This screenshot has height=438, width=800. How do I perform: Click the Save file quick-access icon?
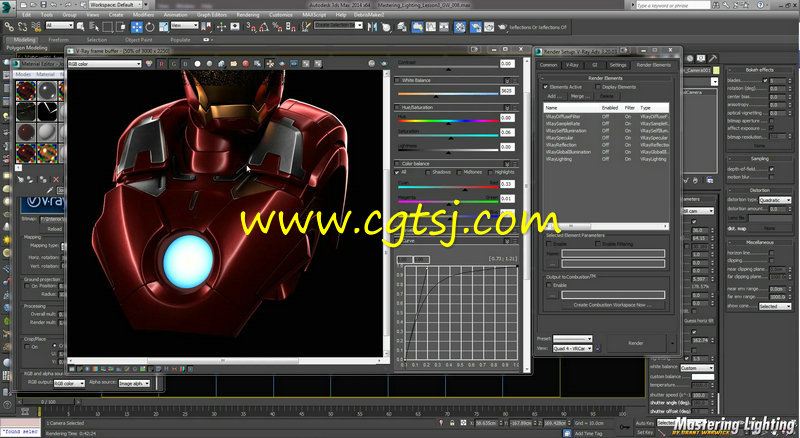click(43, 5)
